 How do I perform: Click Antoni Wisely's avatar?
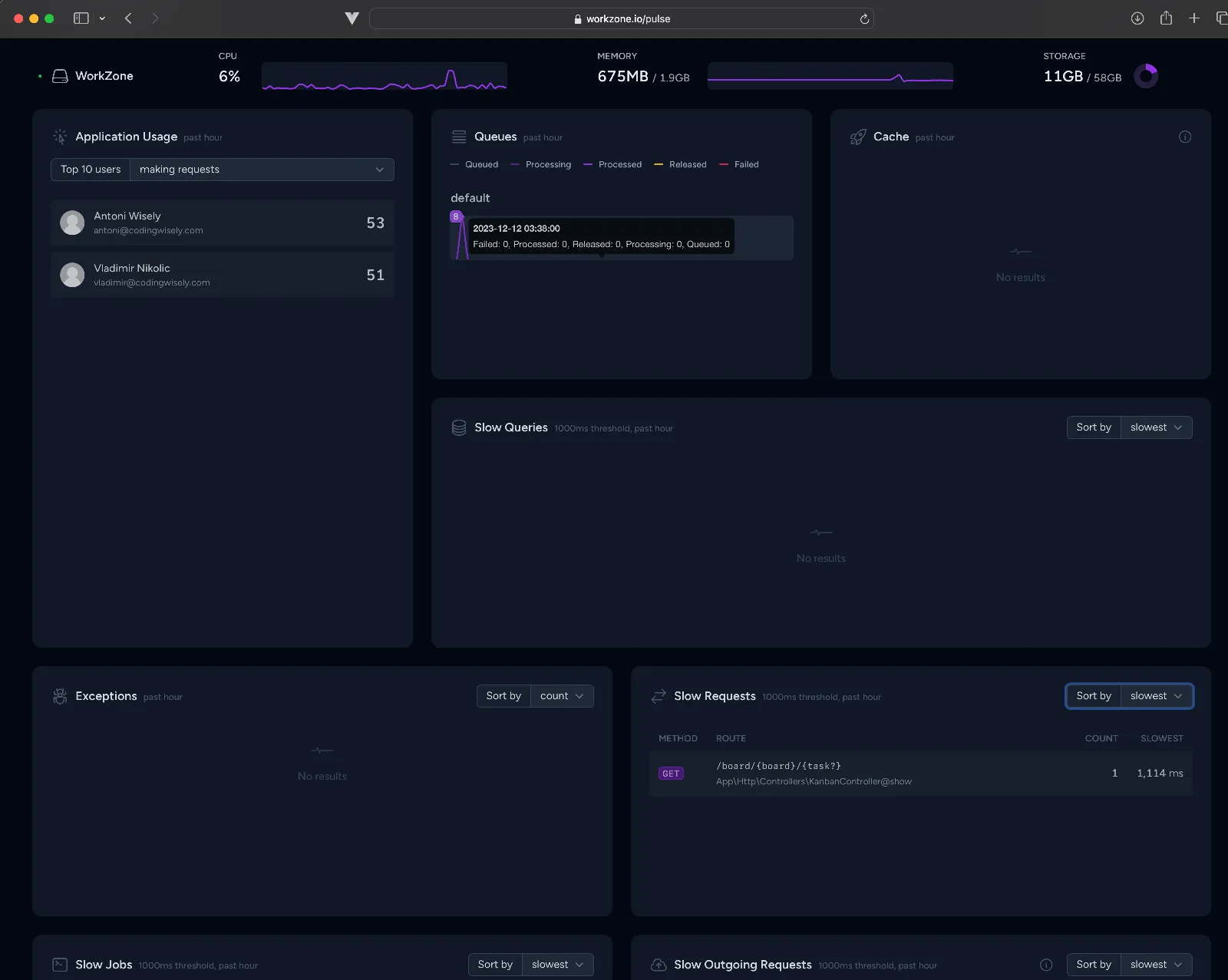point(72,223)
